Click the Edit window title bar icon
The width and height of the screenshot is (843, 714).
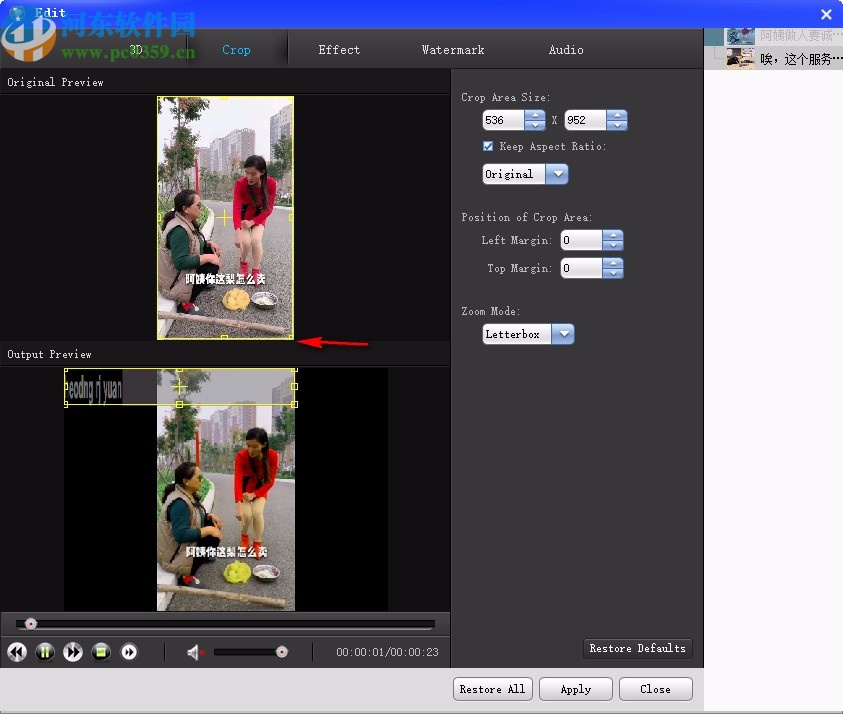[18, 12]
